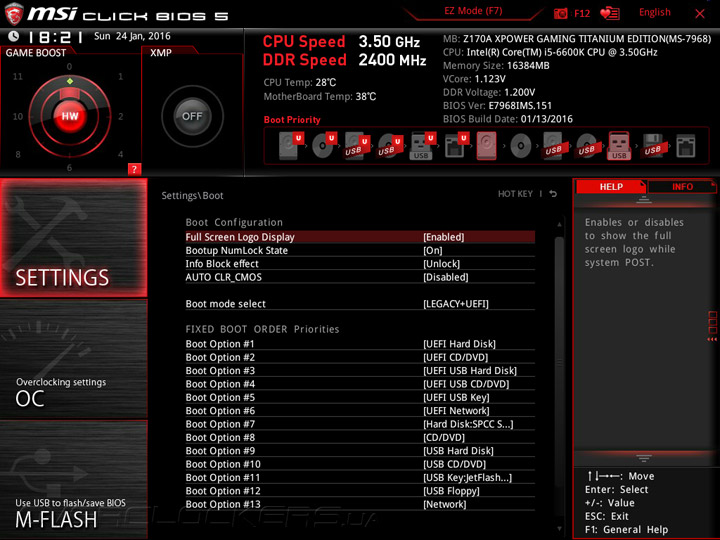The image size is (720, 540).
Task: Click the 18:21 time display
Action: [x=55, y=37]
